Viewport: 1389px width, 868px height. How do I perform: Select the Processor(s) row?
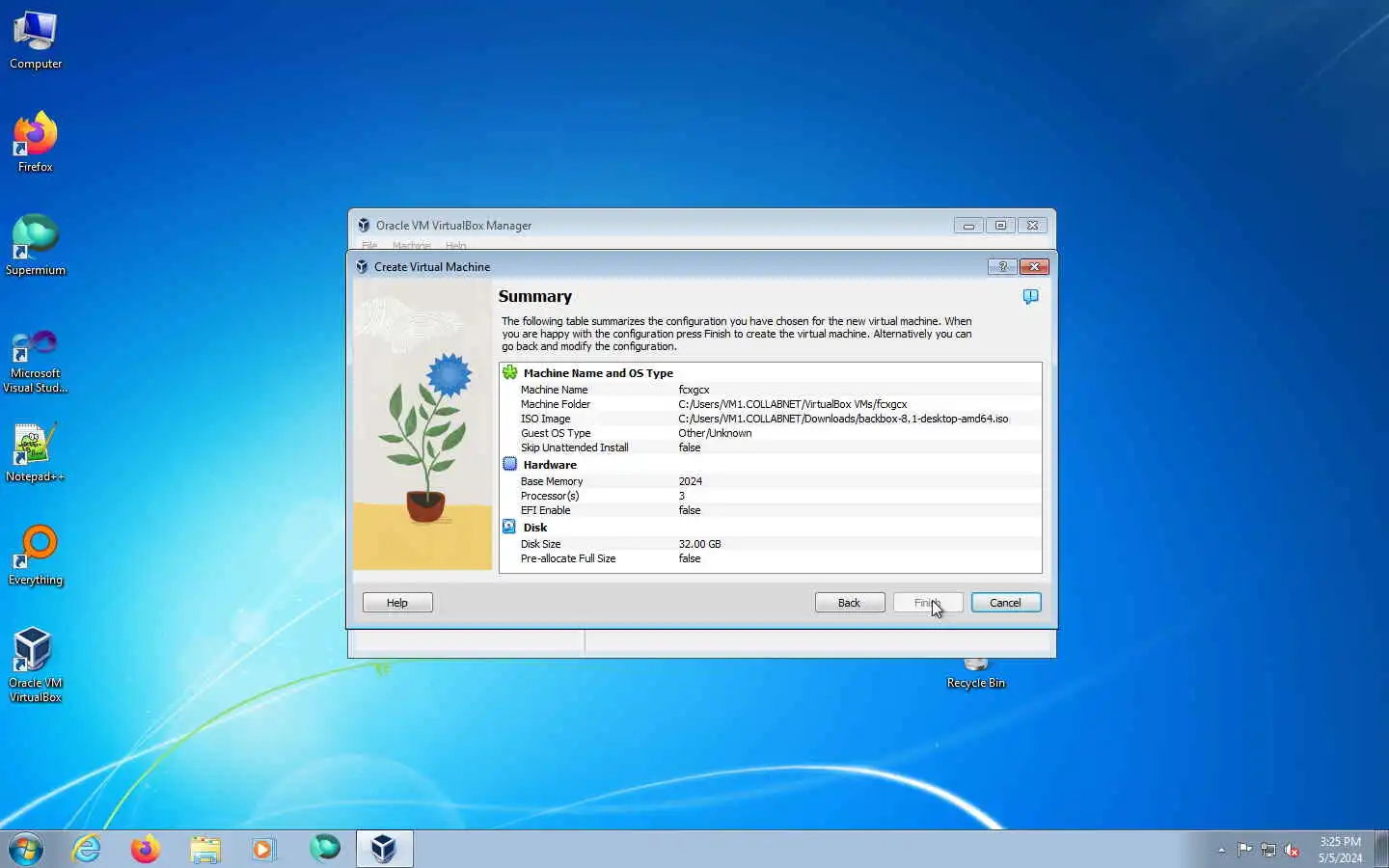point(771,496)
